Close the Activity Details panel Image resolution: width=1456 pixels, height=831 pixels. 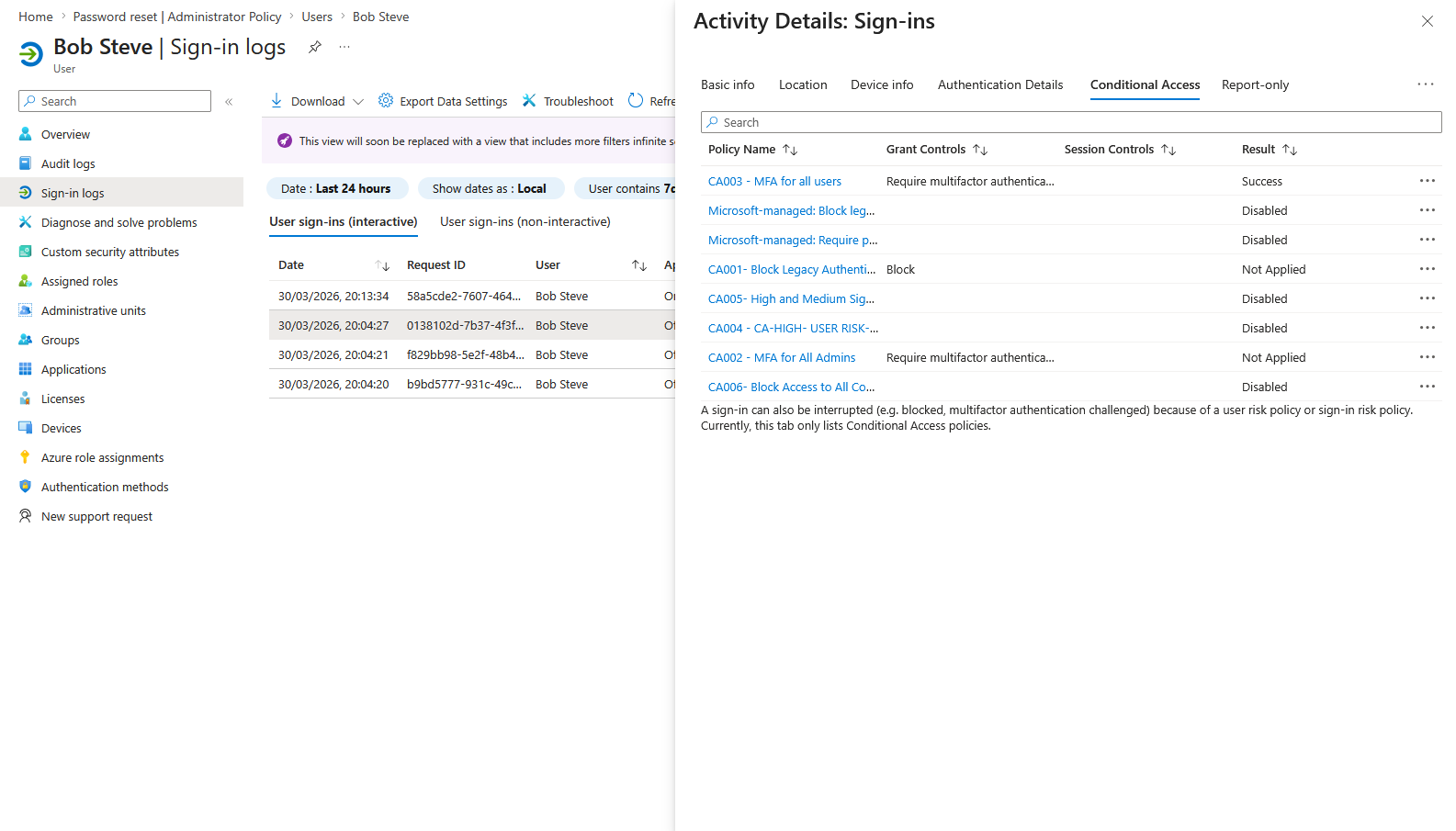pos(1427,21)
